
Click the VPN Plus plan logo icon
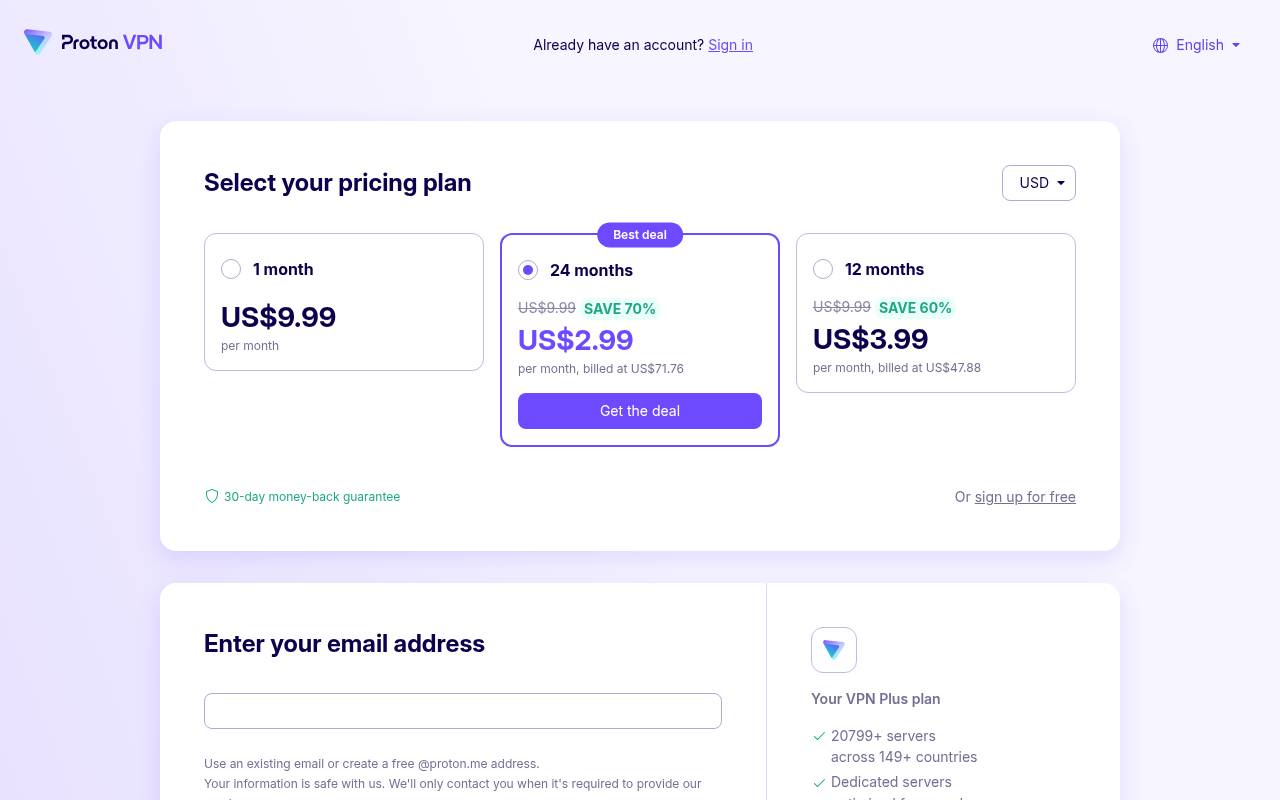click(x=834, y=650)
